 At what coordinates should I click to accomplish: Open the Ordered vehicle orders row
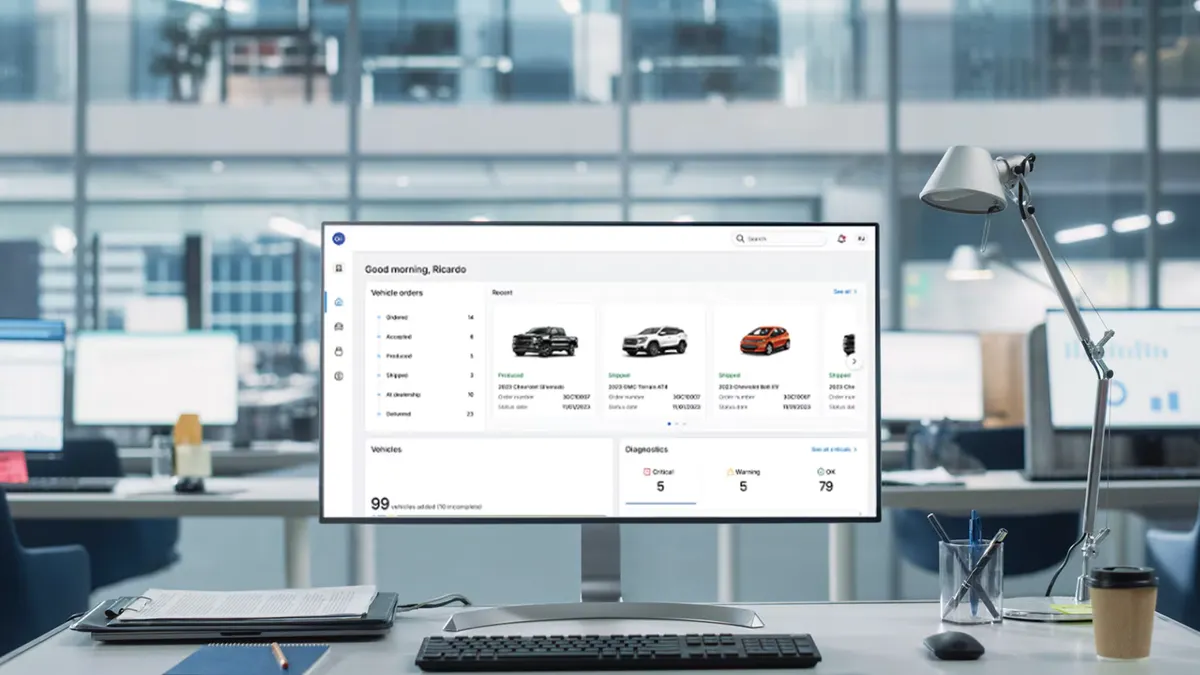pyautogui.click(x=425, y=317)
